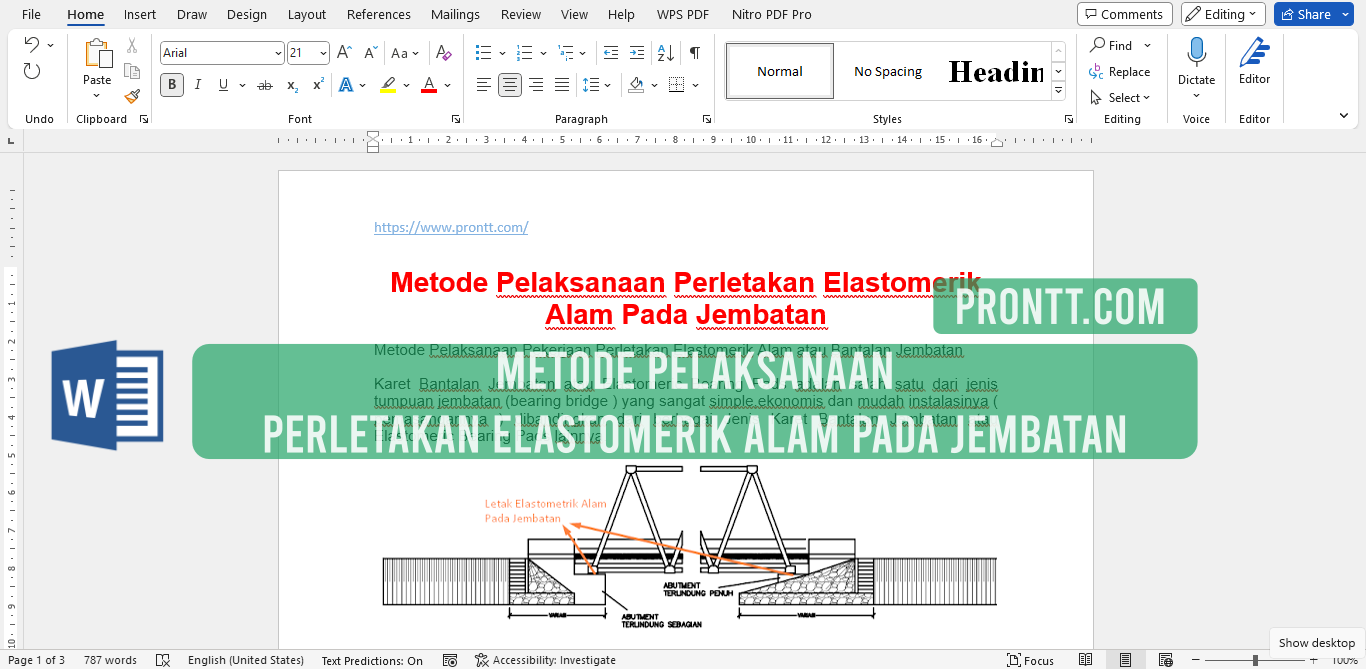Image resolution: width=1366 pixels, height=669 pixels.
Task: Toggle Bold formatting
Action: point(172,85)
